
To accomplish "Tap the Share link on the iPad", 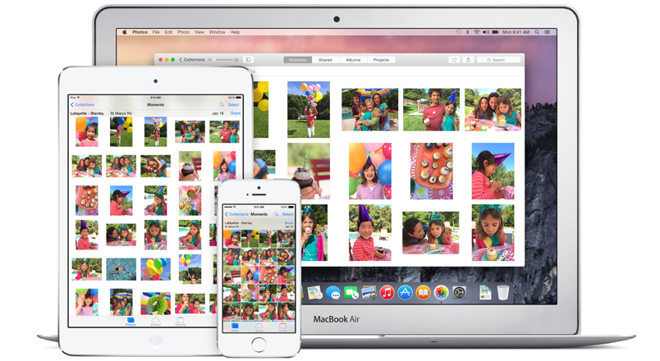I will [x=236, y=113].
